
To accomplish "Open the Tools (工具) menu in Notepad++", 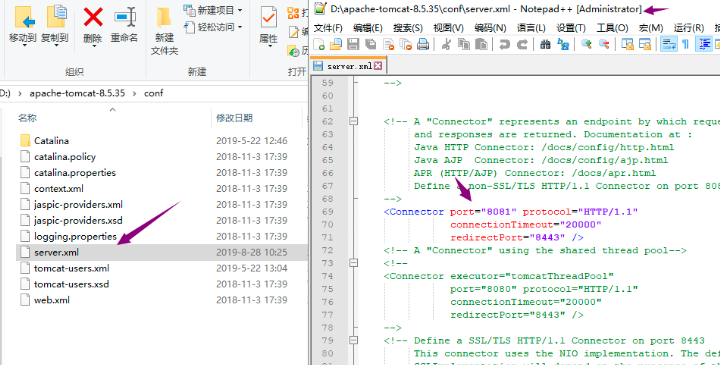I will pos(612,28).
